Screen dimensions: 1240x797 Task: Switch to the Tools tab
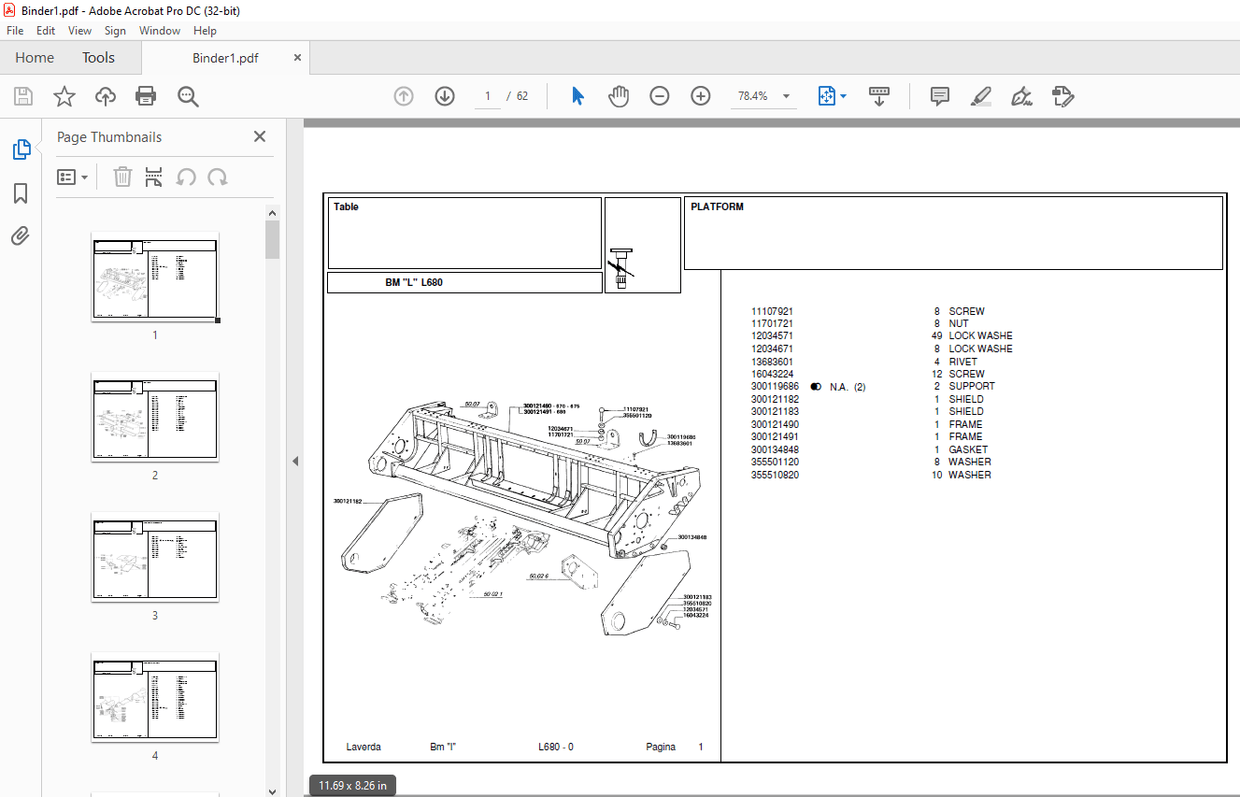point(98,57)
